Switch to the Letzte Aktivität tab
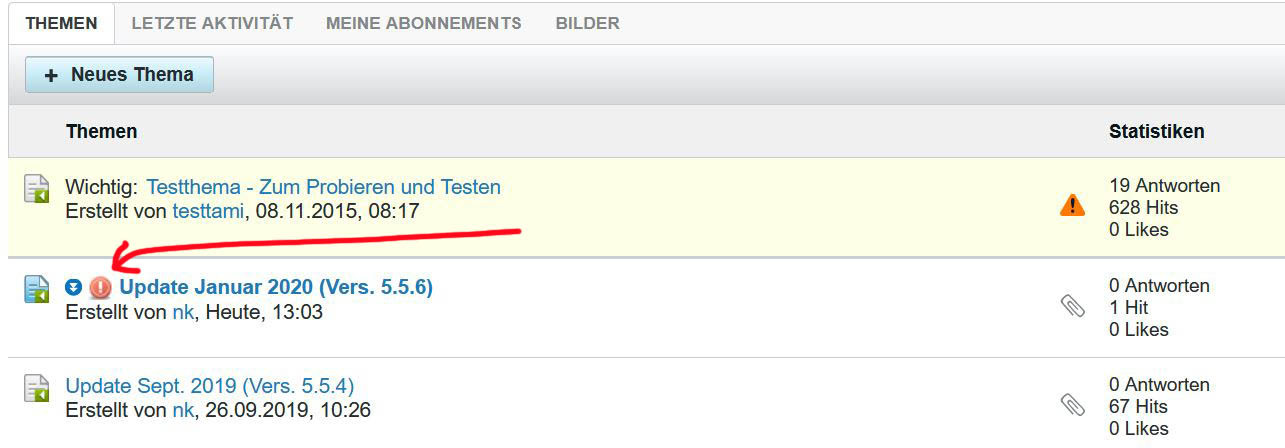 (x=212, y=23)
